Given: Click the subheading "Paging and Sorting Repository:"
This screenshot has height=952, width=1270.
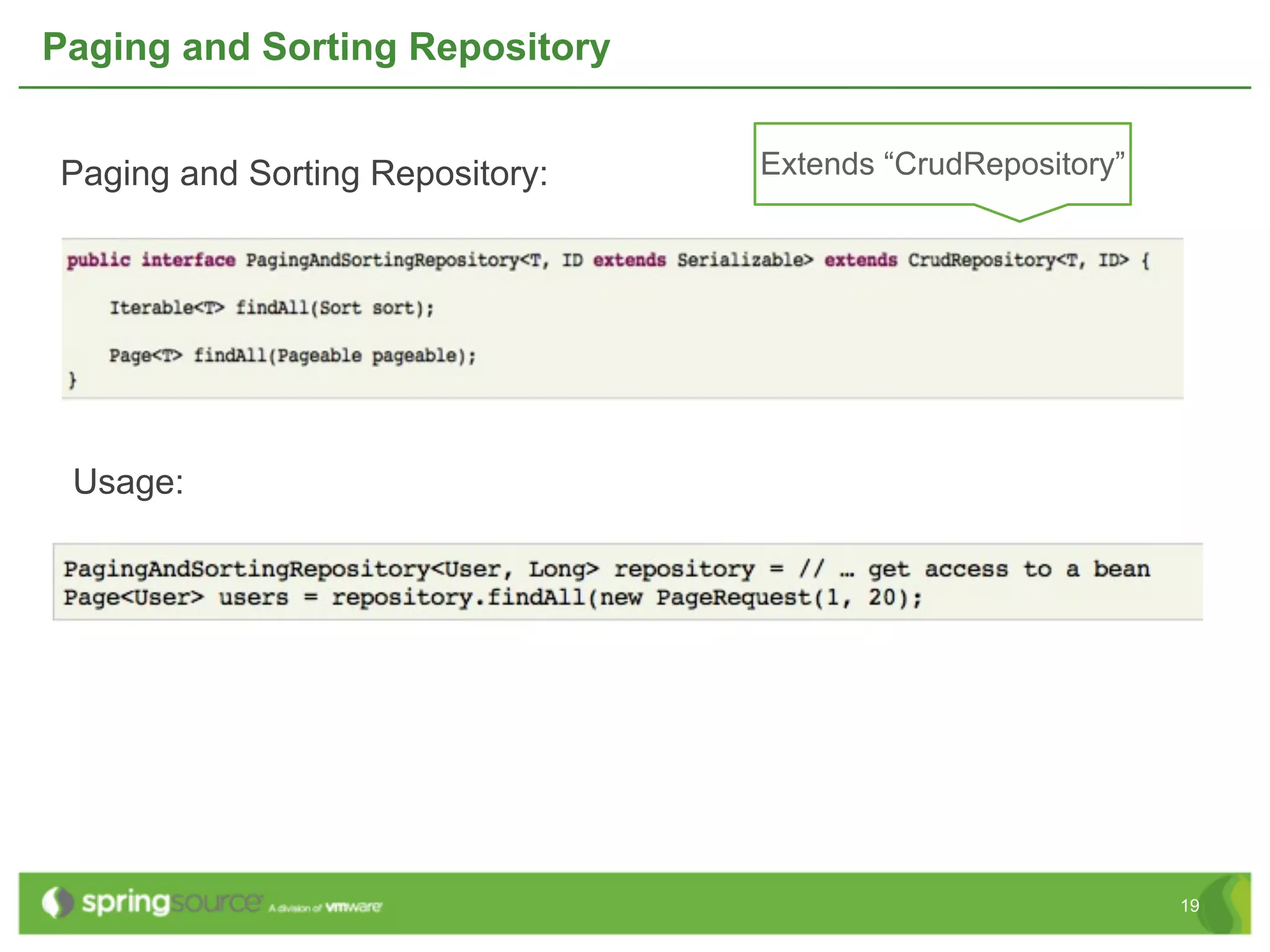Looking at the screenshot, I should coord(304,174).
